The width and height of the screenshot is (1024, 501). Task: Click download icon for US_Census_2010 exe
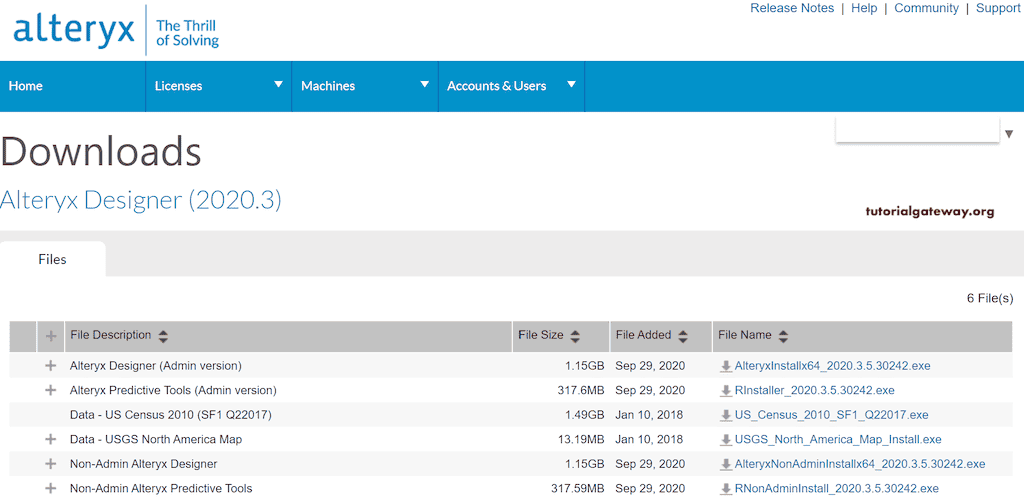(x=726, y=415)
